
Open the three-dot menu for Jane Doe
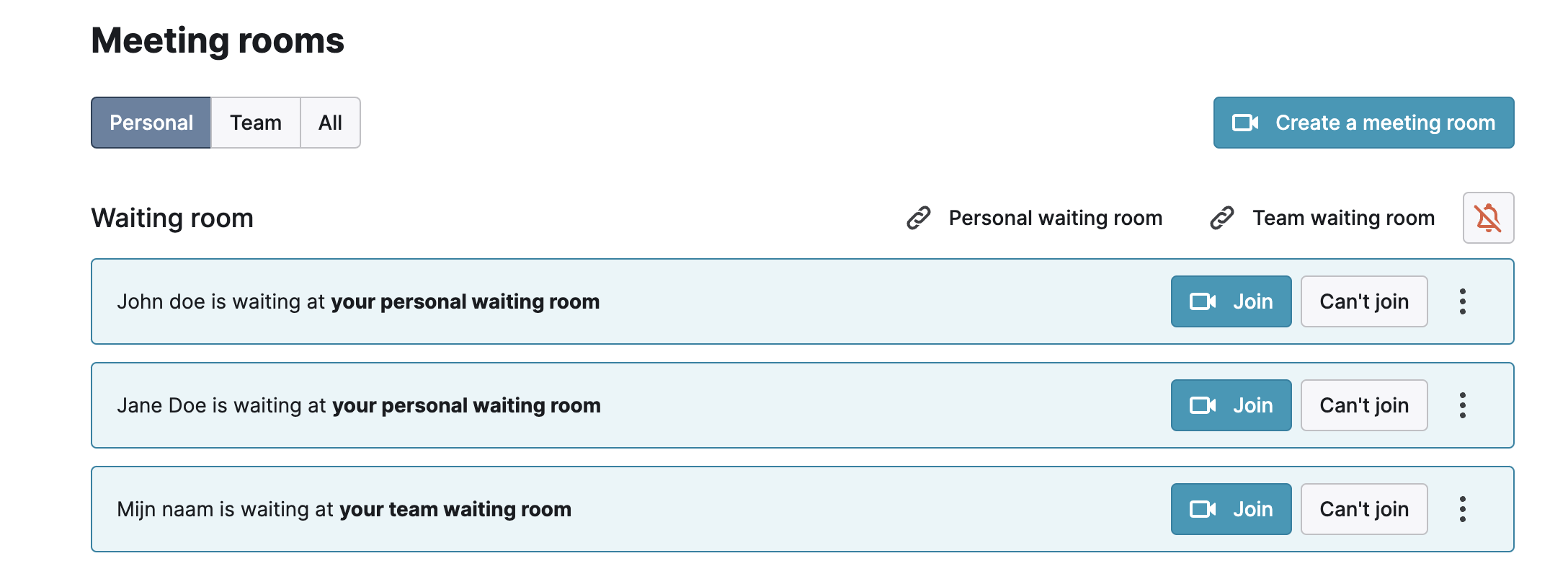point(1463,405)
